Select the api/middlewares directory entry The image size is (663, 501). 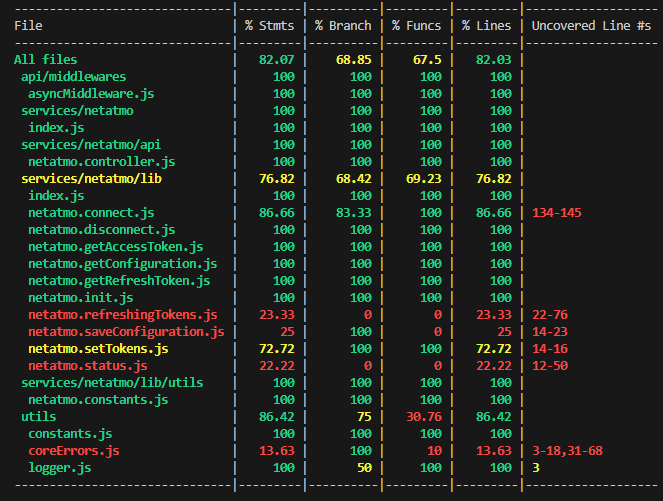point(73,77)
